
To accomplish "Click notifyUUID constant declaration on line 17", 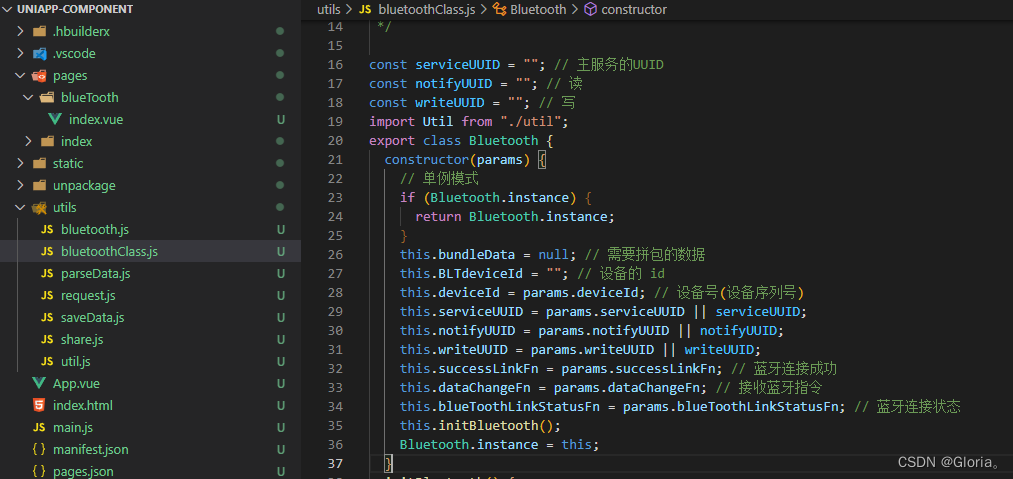I will pyautogui.click(x=454, y=83).
